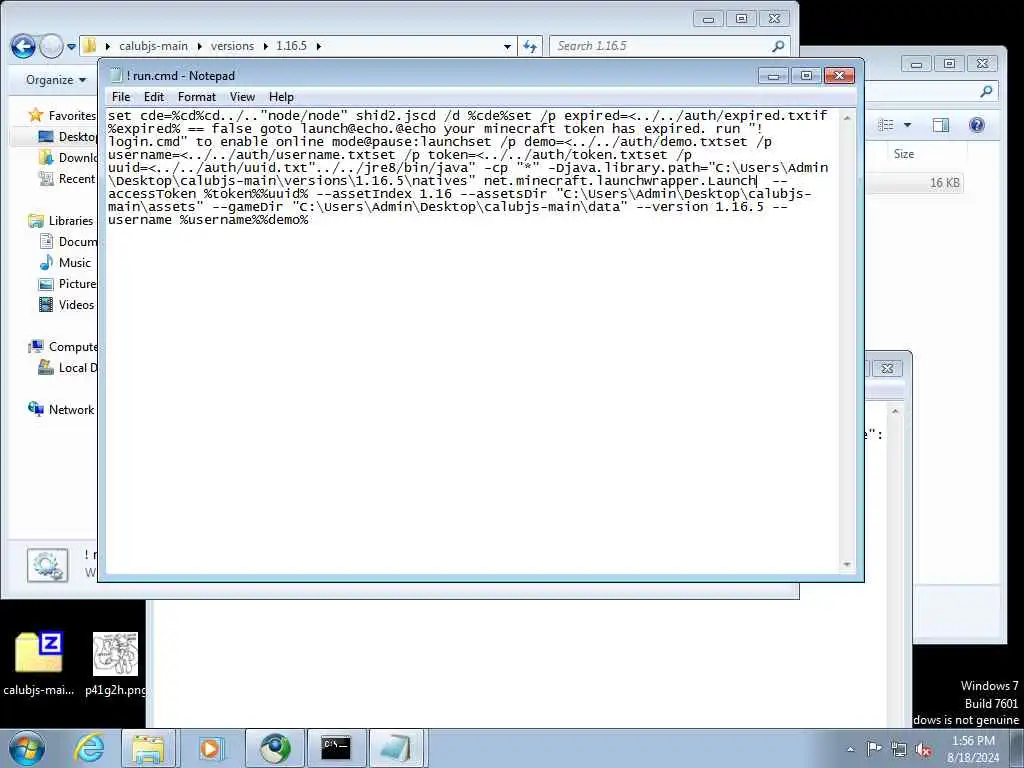Open the view options dropdown arrow
Screen dimensions: 1024x768
click(907, 125)
